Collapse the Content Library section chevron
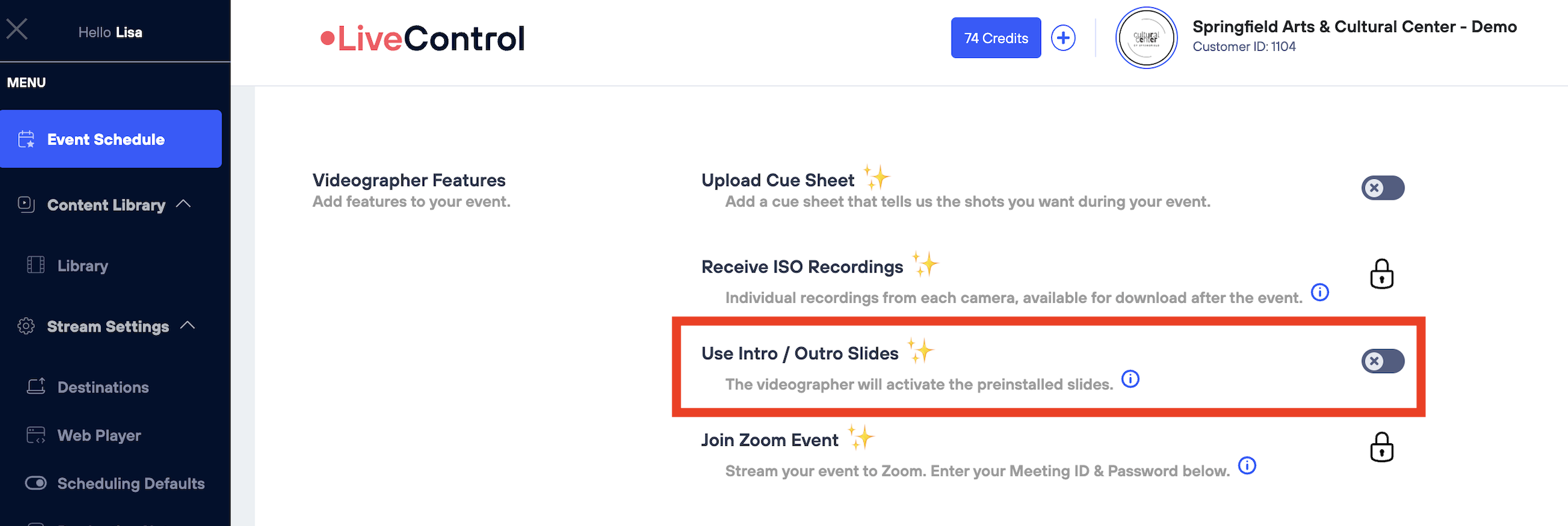The width and height of the screenshot is (1568, 526). point(184,204)
